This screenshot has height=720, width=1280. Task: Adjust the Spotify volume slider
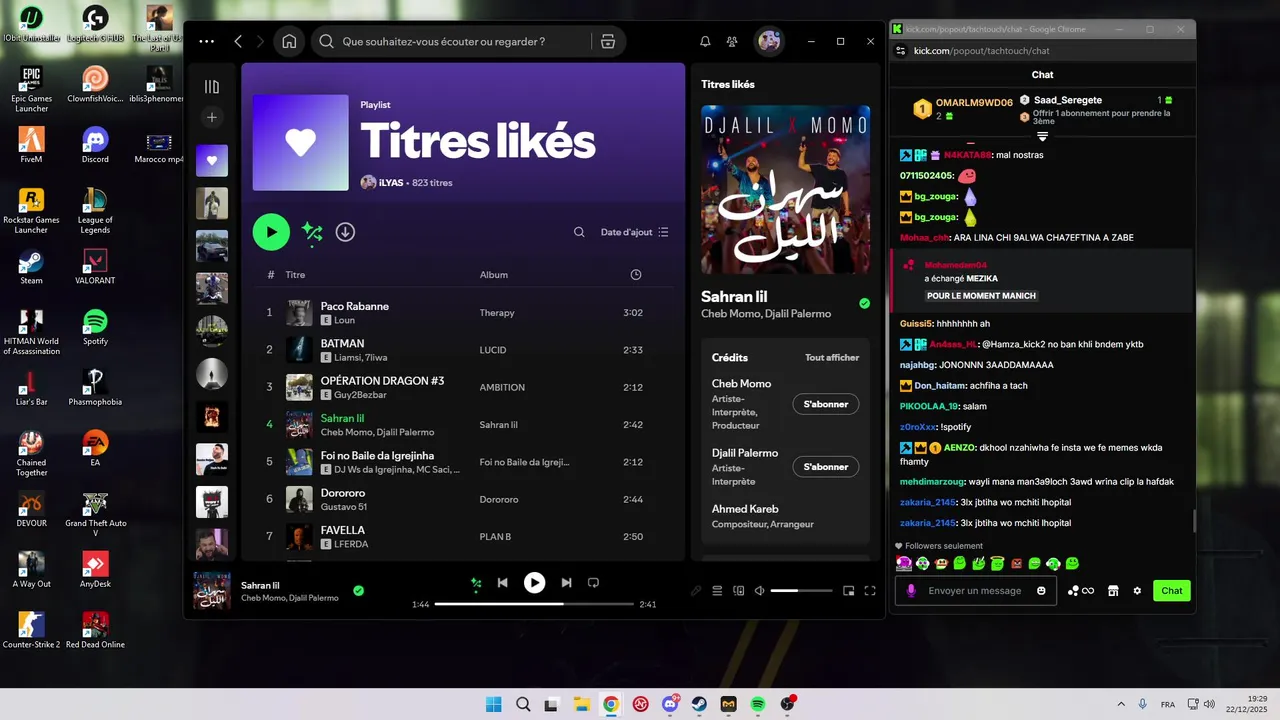tap(801, 591)
